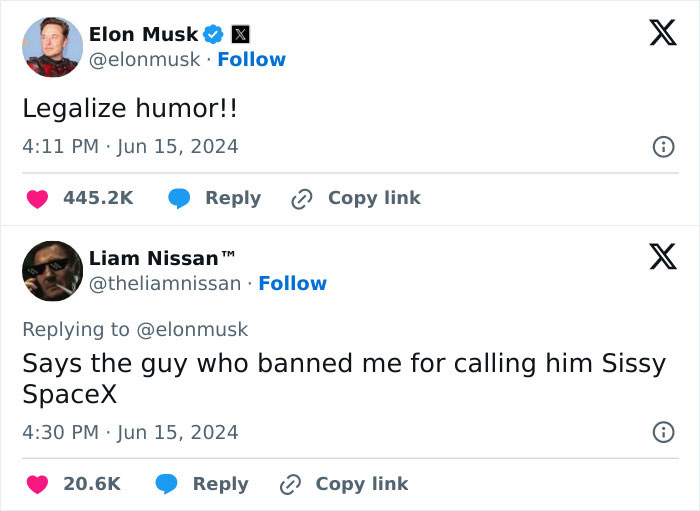Click chain link icon on Elon's tweet

pyautogui.click(x=302, y=199)
